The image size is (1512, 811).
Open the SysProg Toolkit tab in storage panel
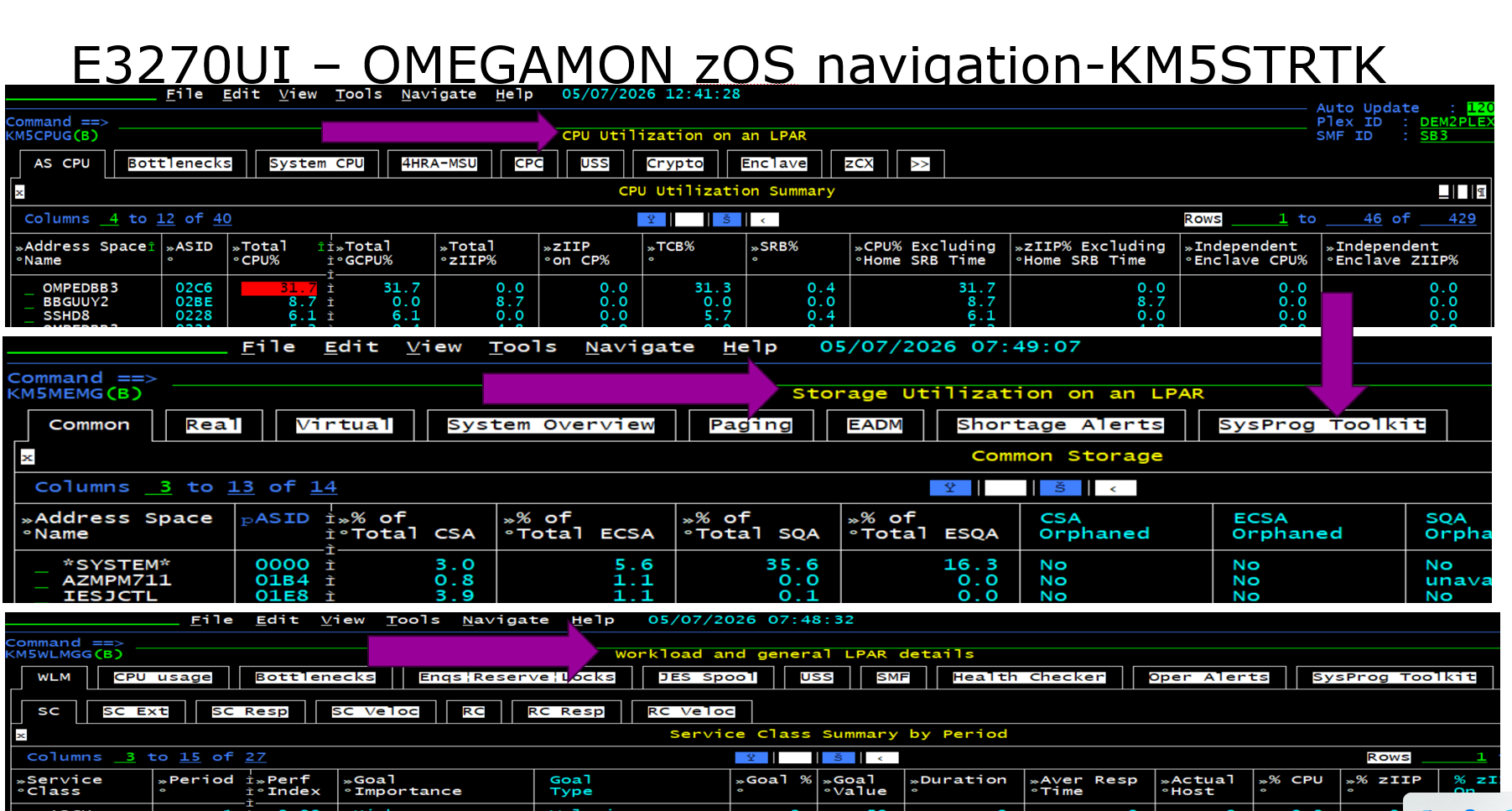pyautogui.click(x=1322, y=425)
